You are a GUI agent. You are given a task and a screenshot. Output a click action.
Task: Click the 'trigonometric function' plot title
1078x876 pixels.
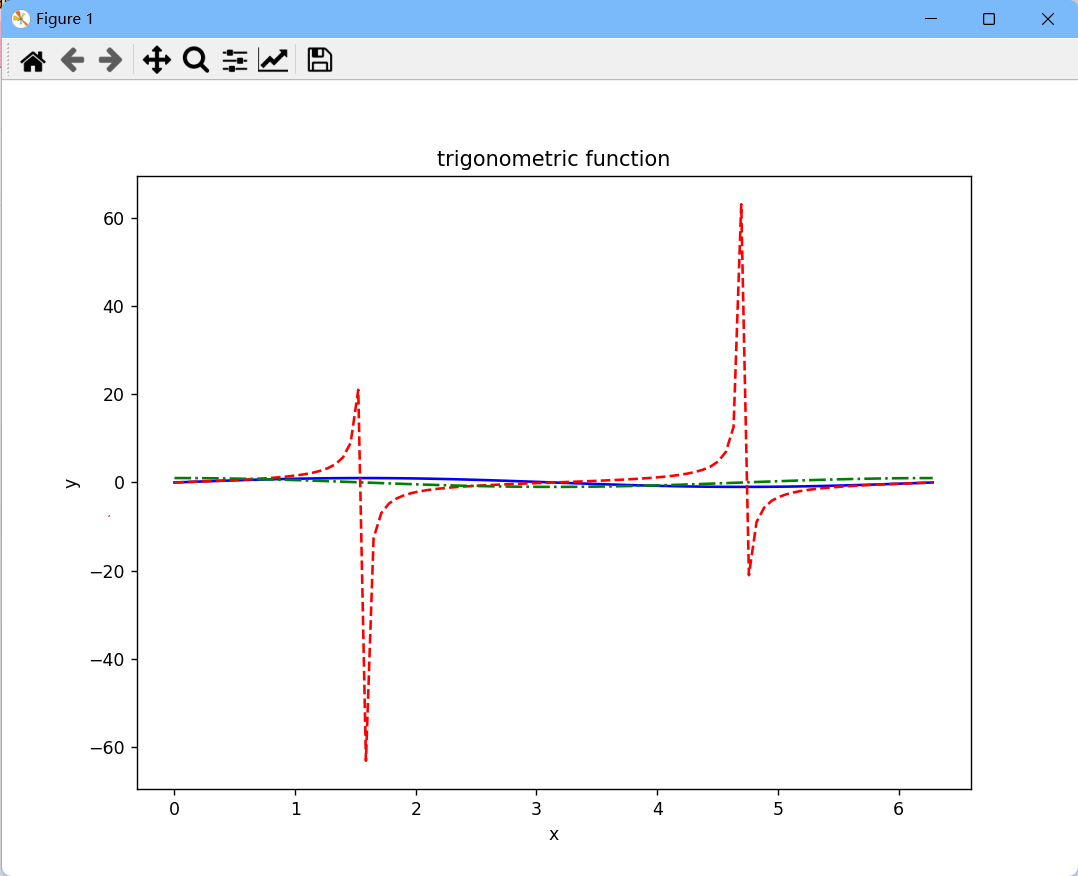pos(553,158)
